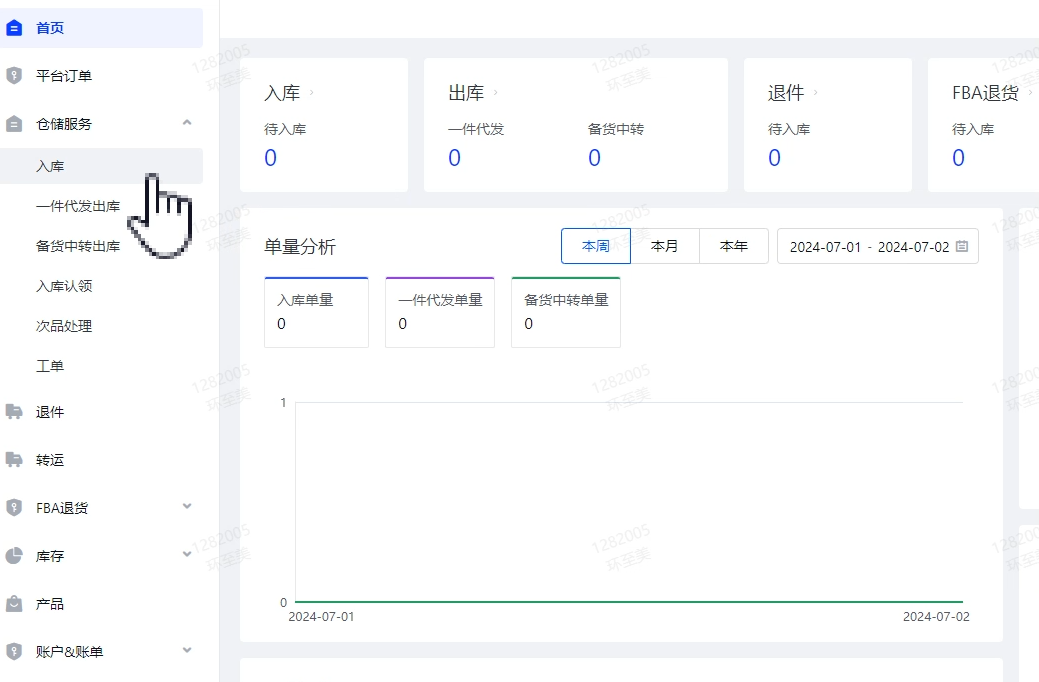Select the 一件代发单量 metric card
Viewport: 1039px width, 682px height.
[440, 312]
